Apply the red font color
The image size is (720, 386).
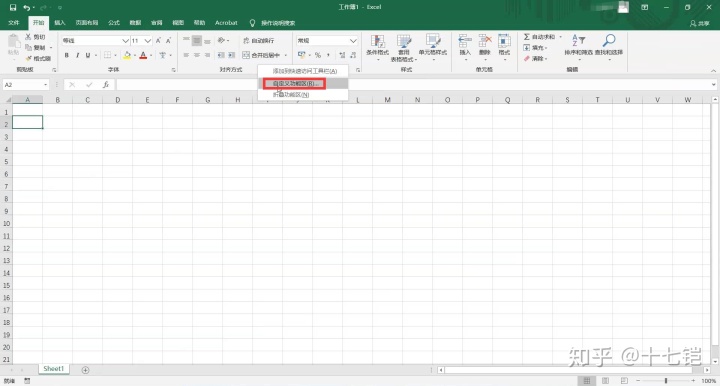pyautogui.click(x=143, y=55)
